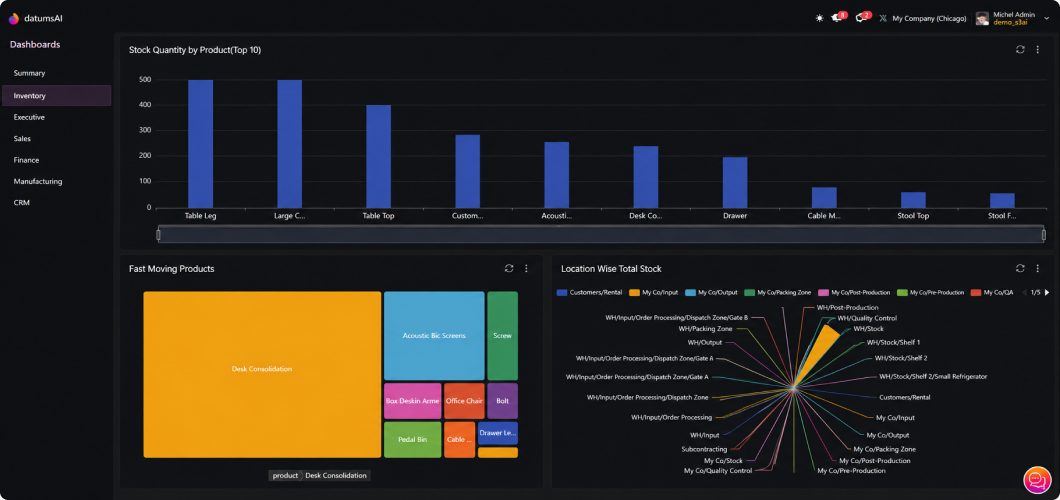Select the Bolt treemap tile
1060x500 pixels.
click(x=502, y=401)
